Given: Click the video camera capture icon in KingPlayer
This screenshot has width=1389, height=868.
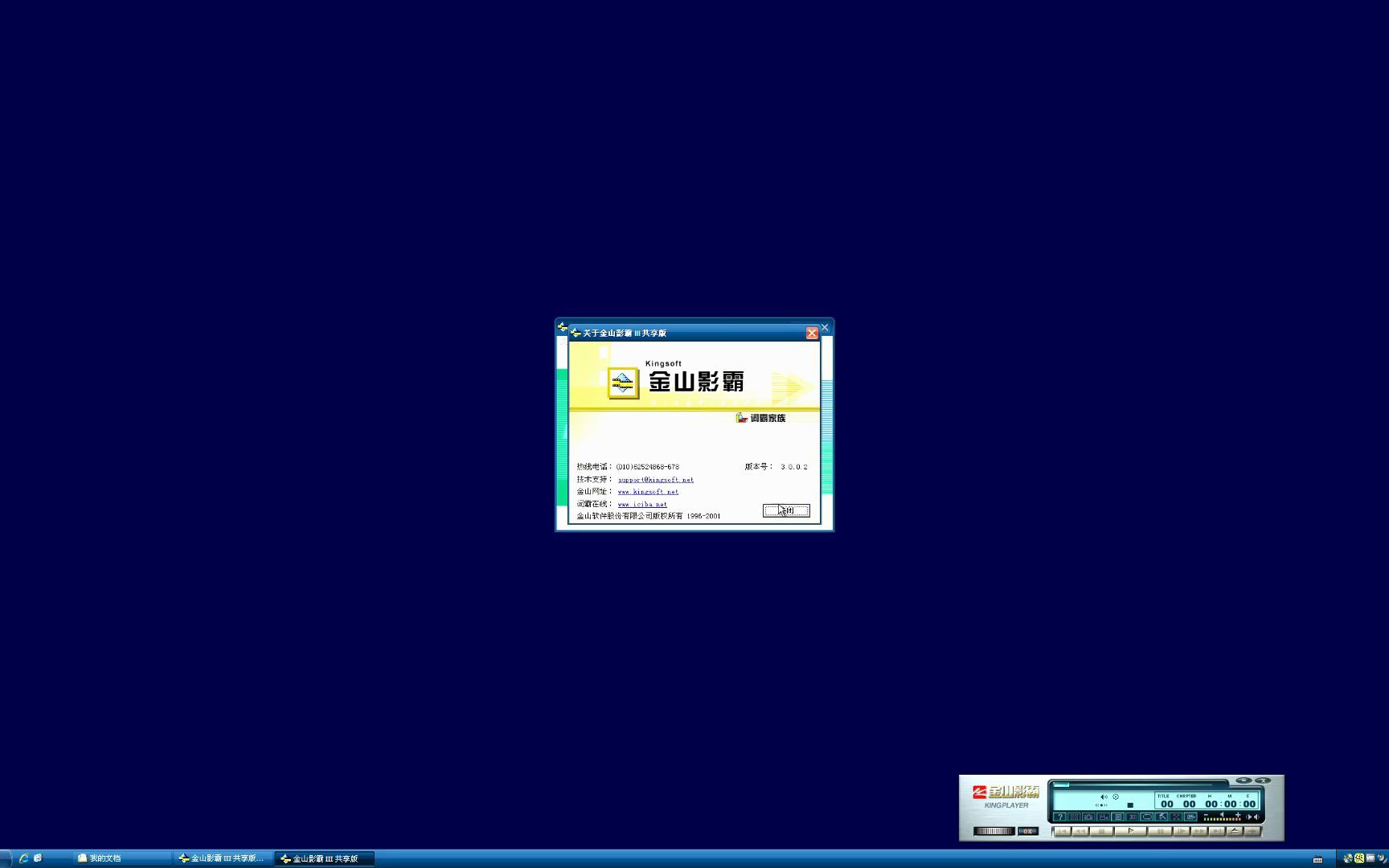Looking at the screenshot, I should click(x=1104, y=817).
